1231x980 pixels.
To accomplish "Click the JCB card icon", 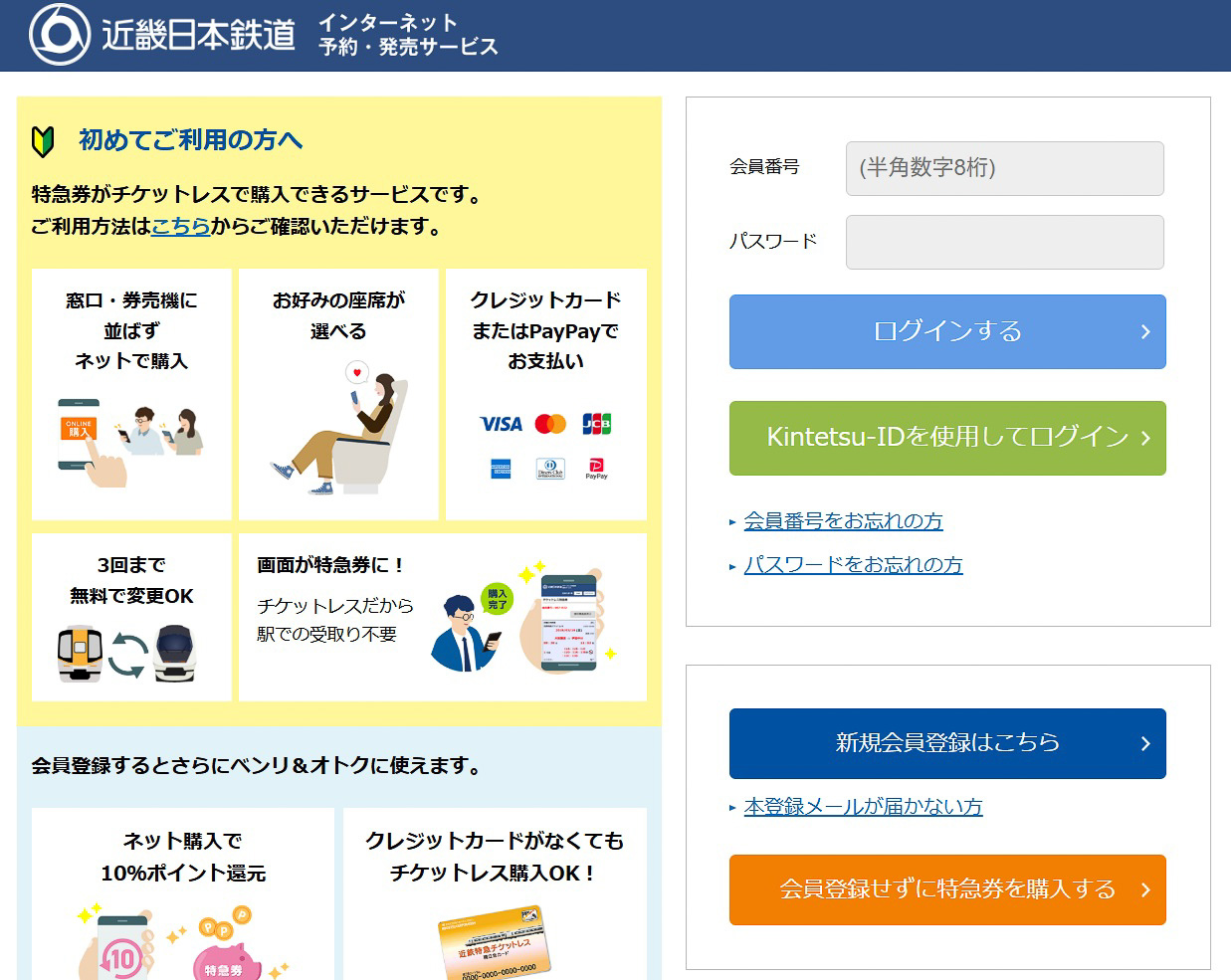I will pyautogui.click(x=595, y=424).
